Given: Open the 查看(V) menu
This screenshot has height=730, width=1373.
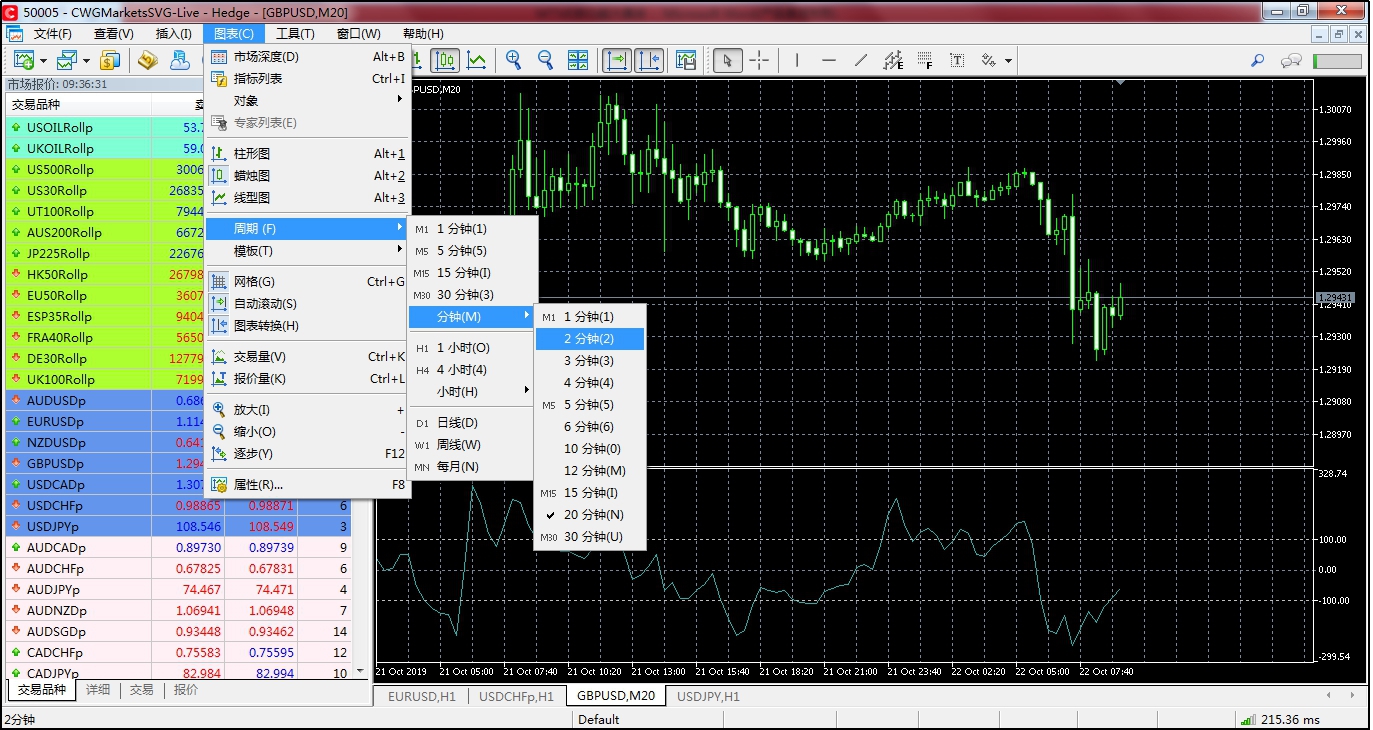Looking at the screenshot, I should tap(114, 34).
